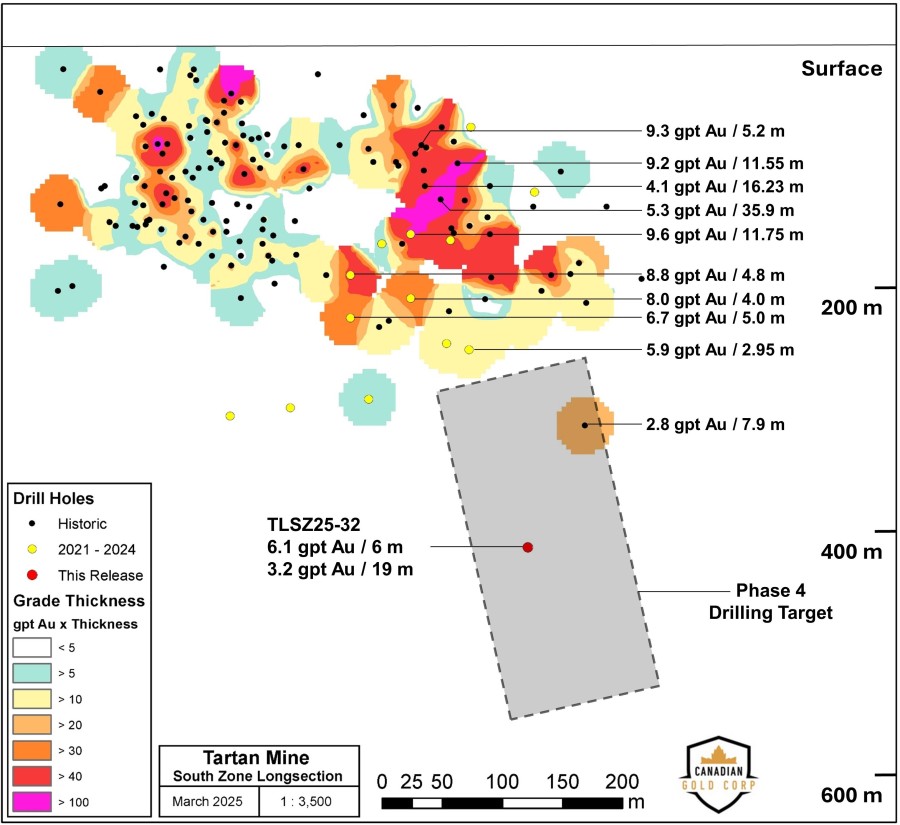
Task: Click the "Phase 4 Drilling Target" label
Action: coord(770,602)
